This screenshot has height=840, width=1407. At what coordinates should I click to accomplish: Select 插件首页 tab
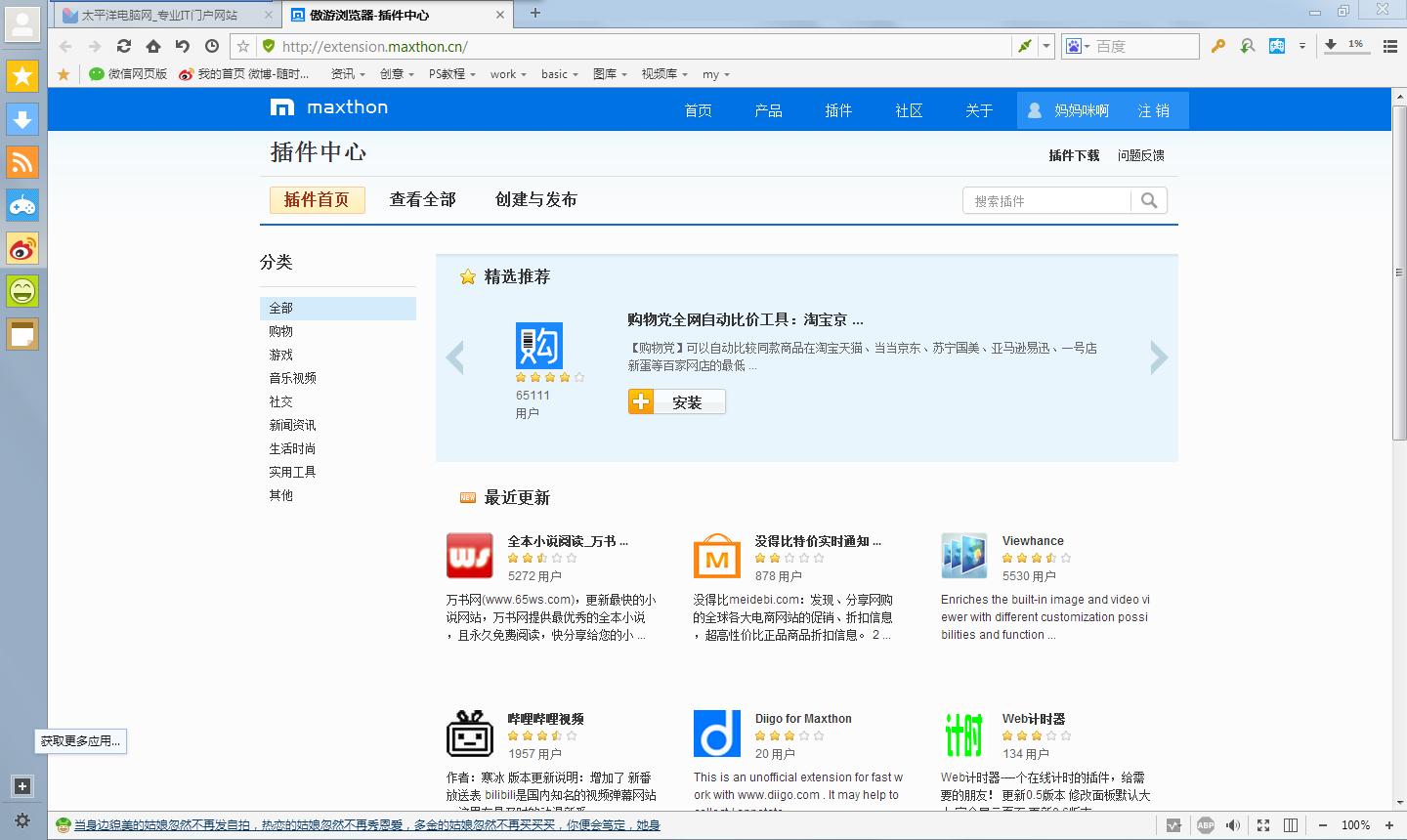(x=317, y=199)
